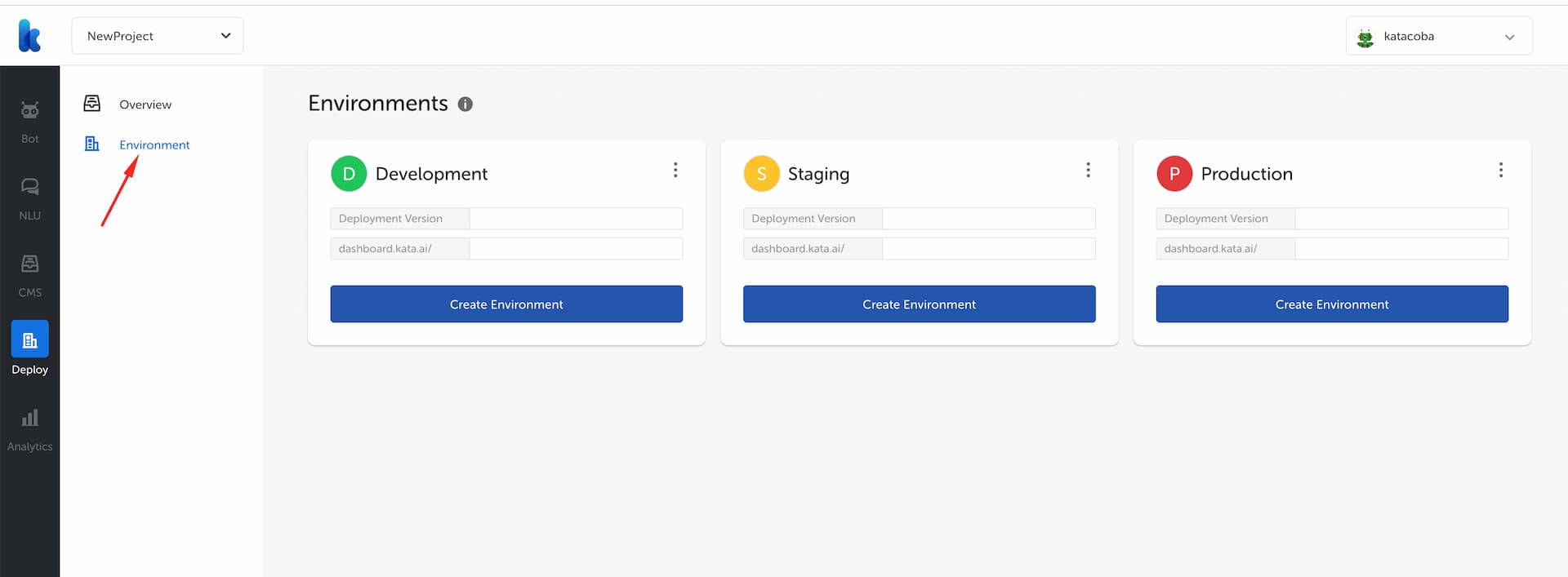Click the green Development D badge
Image resolution: width=1568 pixels, height=577 pixels.
click(349, 174)
